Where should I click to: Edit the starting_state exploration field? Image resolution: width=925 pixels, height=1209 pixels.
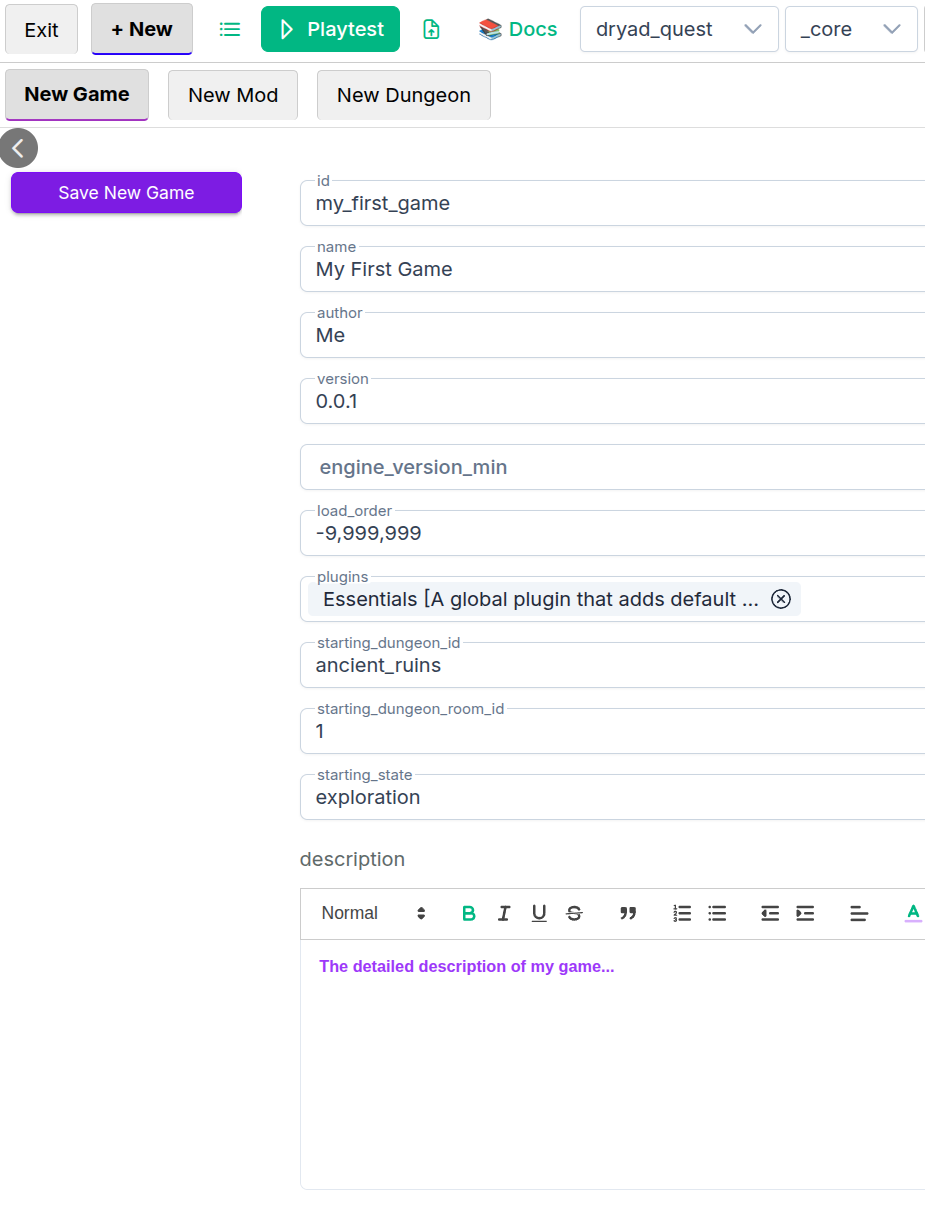[612, 797]
